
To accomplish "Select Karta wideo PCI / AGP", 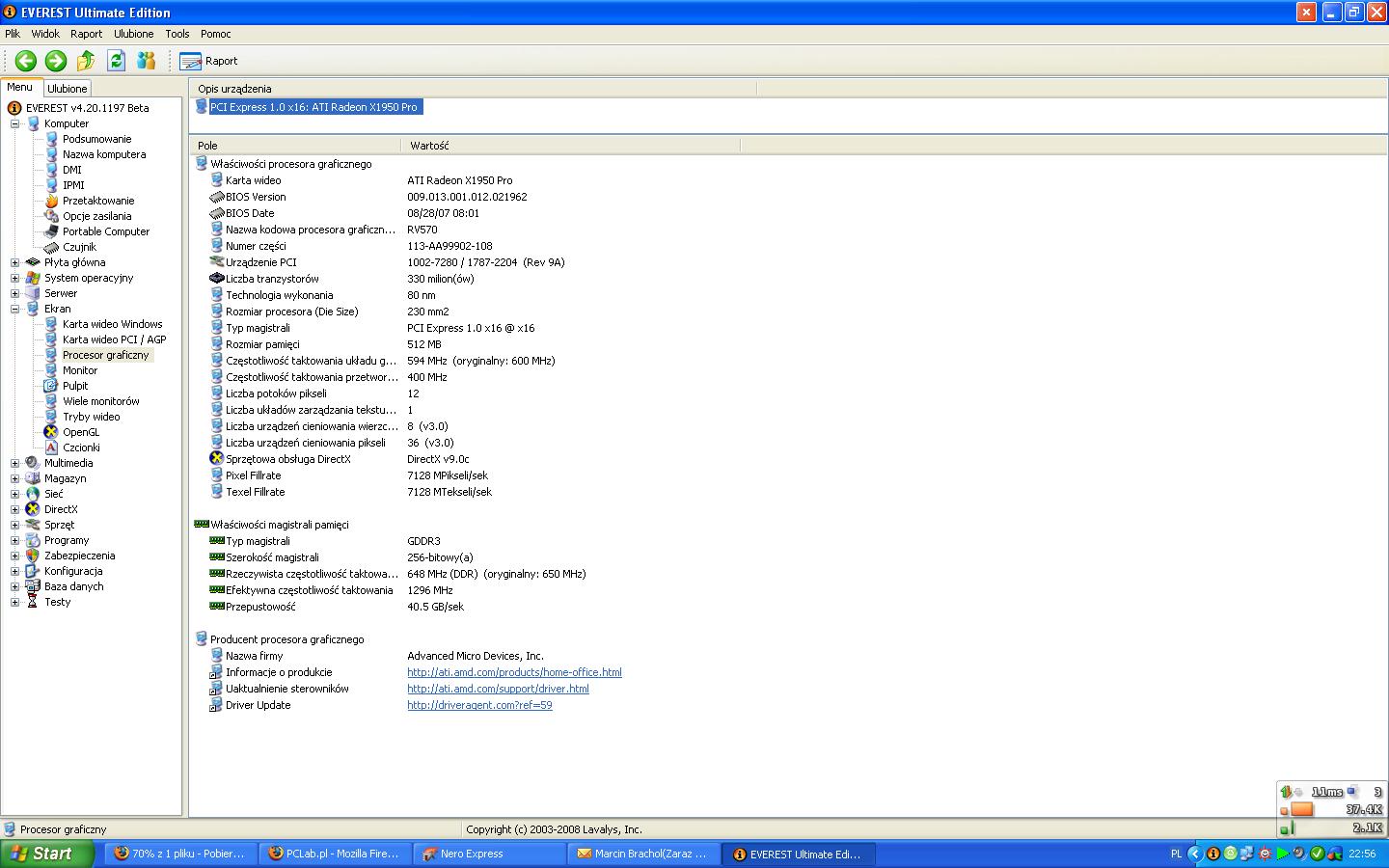I will [114, 339].
